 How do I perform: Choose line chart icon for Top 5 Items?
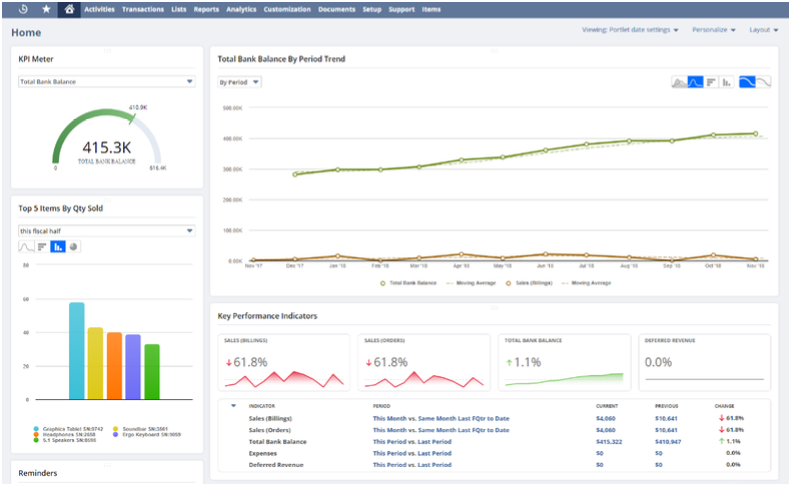point(27,246)
